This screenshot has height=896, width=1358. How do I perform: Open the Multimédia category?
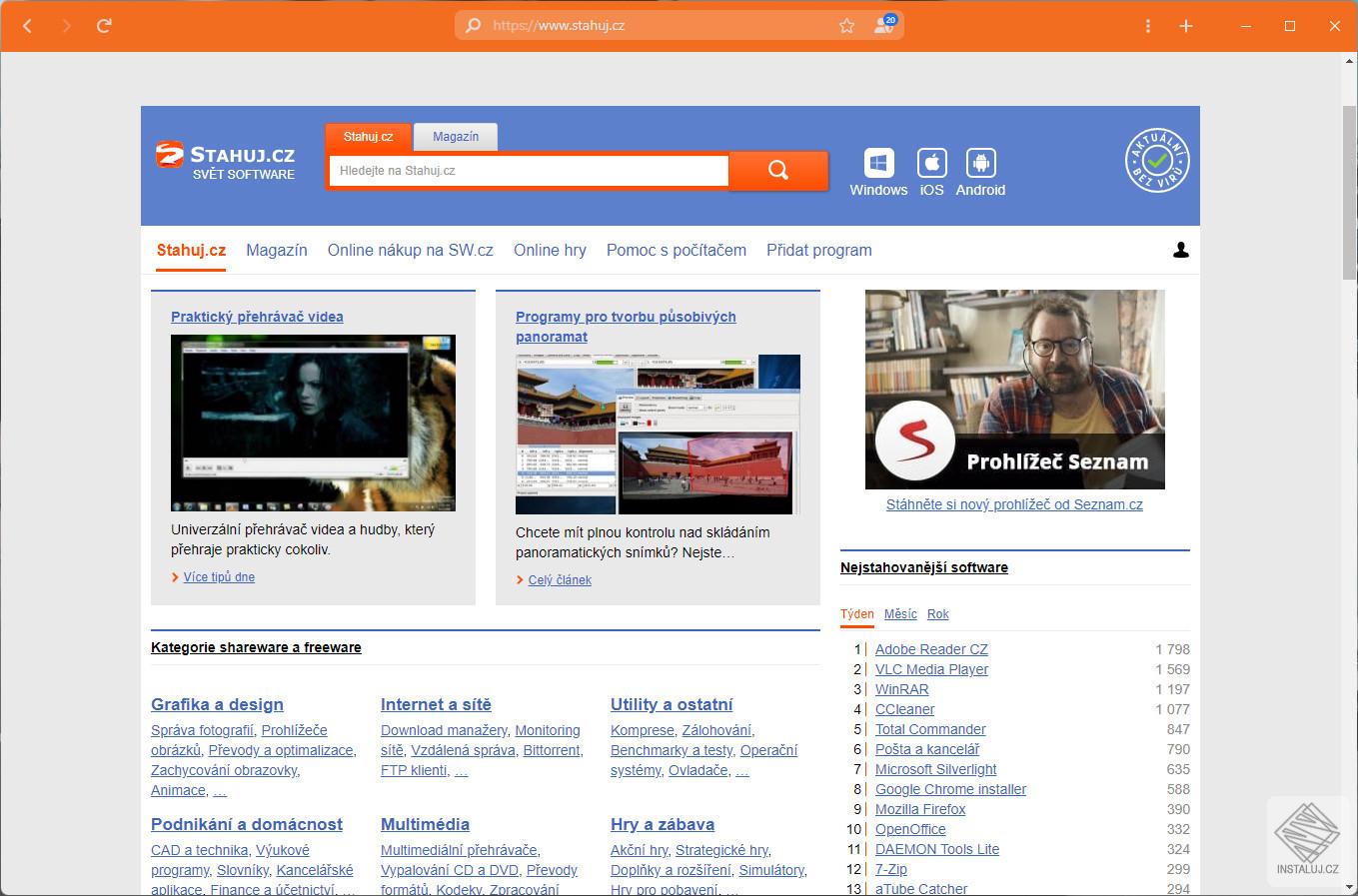(425, 824)
